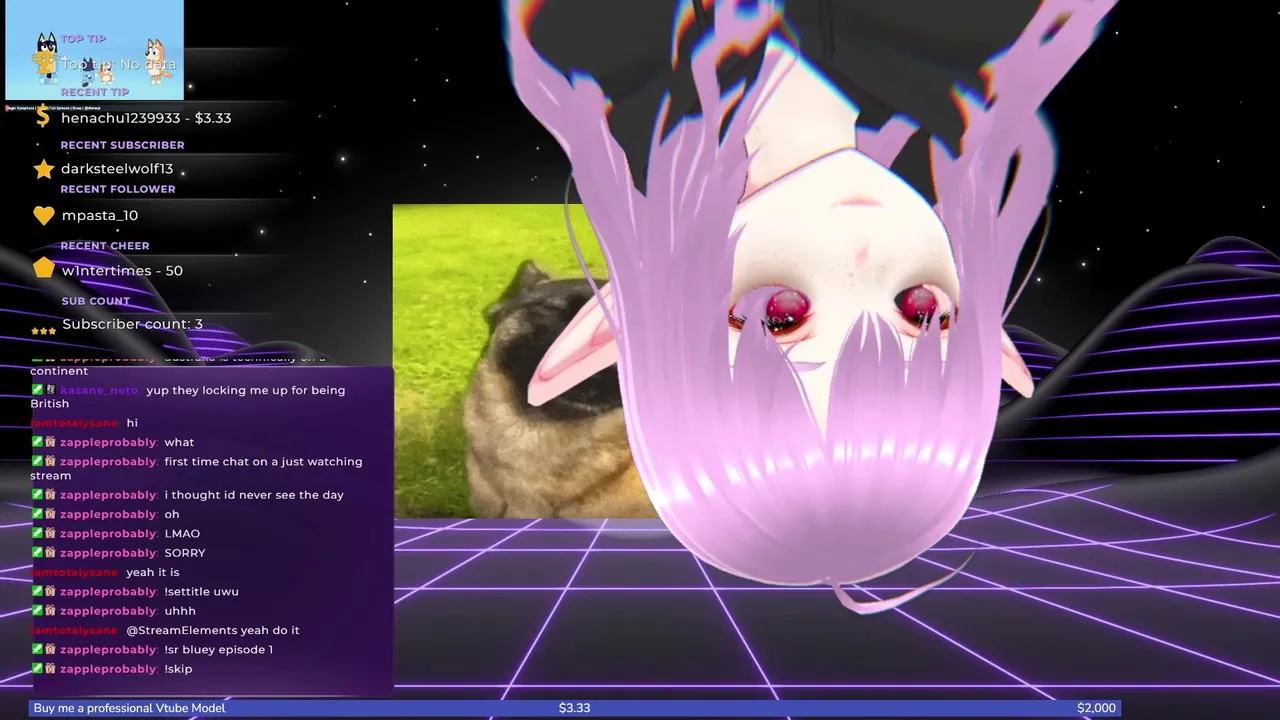Screen dimensions: 1280x720
Task: Click the 'first time chat on a just watching stream' message
Action: (x=196, y=469)
